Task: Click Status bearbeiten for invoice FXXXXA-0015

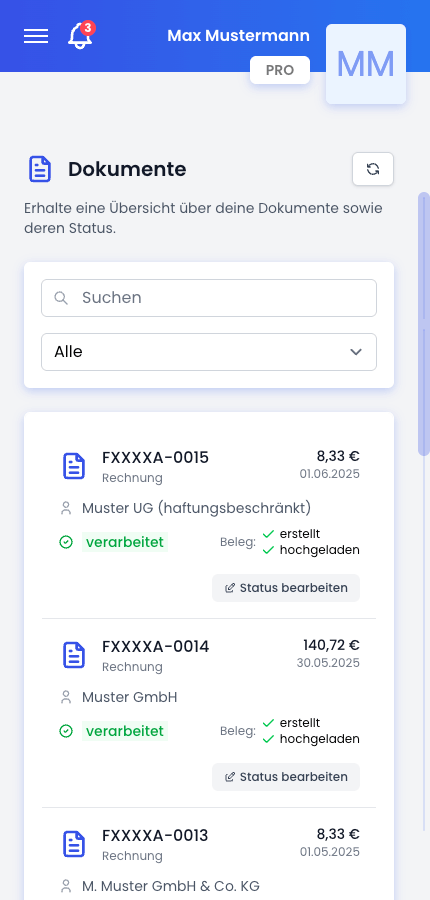Action: click(x=286, y=588)
